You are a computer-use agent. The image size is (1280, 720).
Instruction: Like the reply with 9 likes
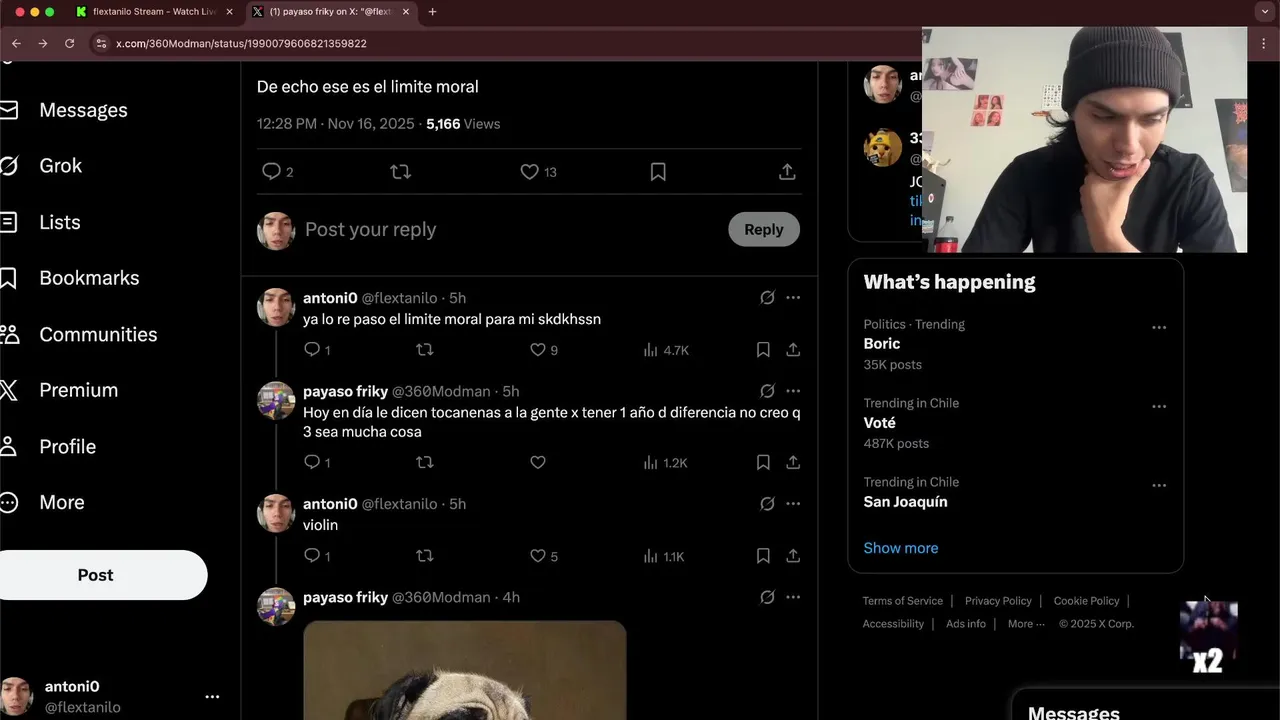[x=538, y=350]
